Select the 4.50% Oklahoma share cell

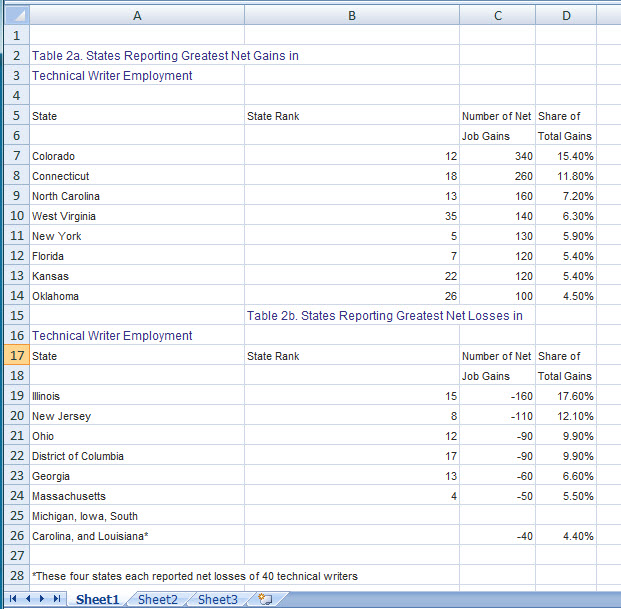(x=566, y=295)
